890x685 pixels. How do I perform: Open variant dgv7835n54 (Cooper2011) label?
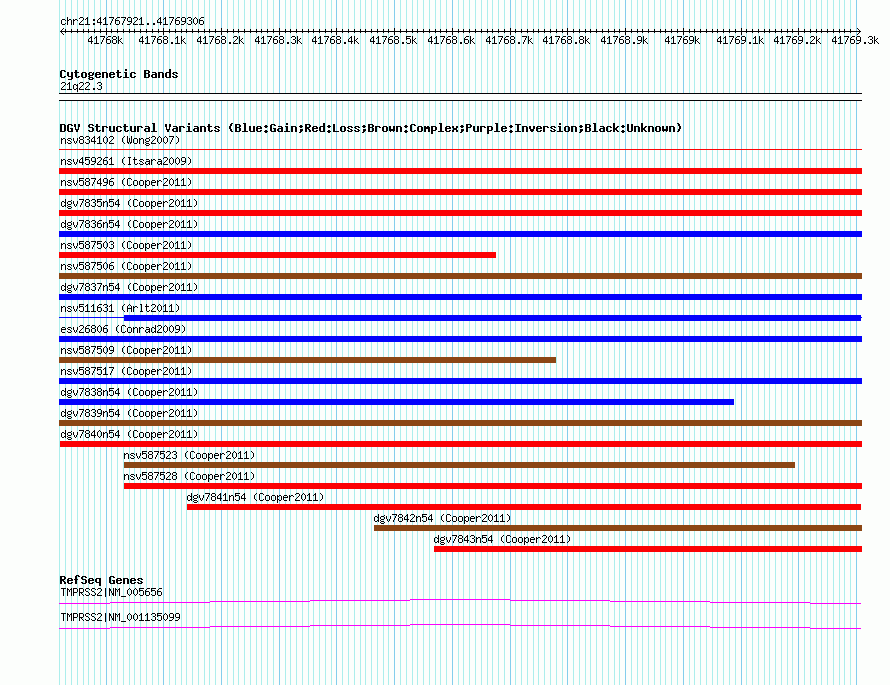coord(129,203)
